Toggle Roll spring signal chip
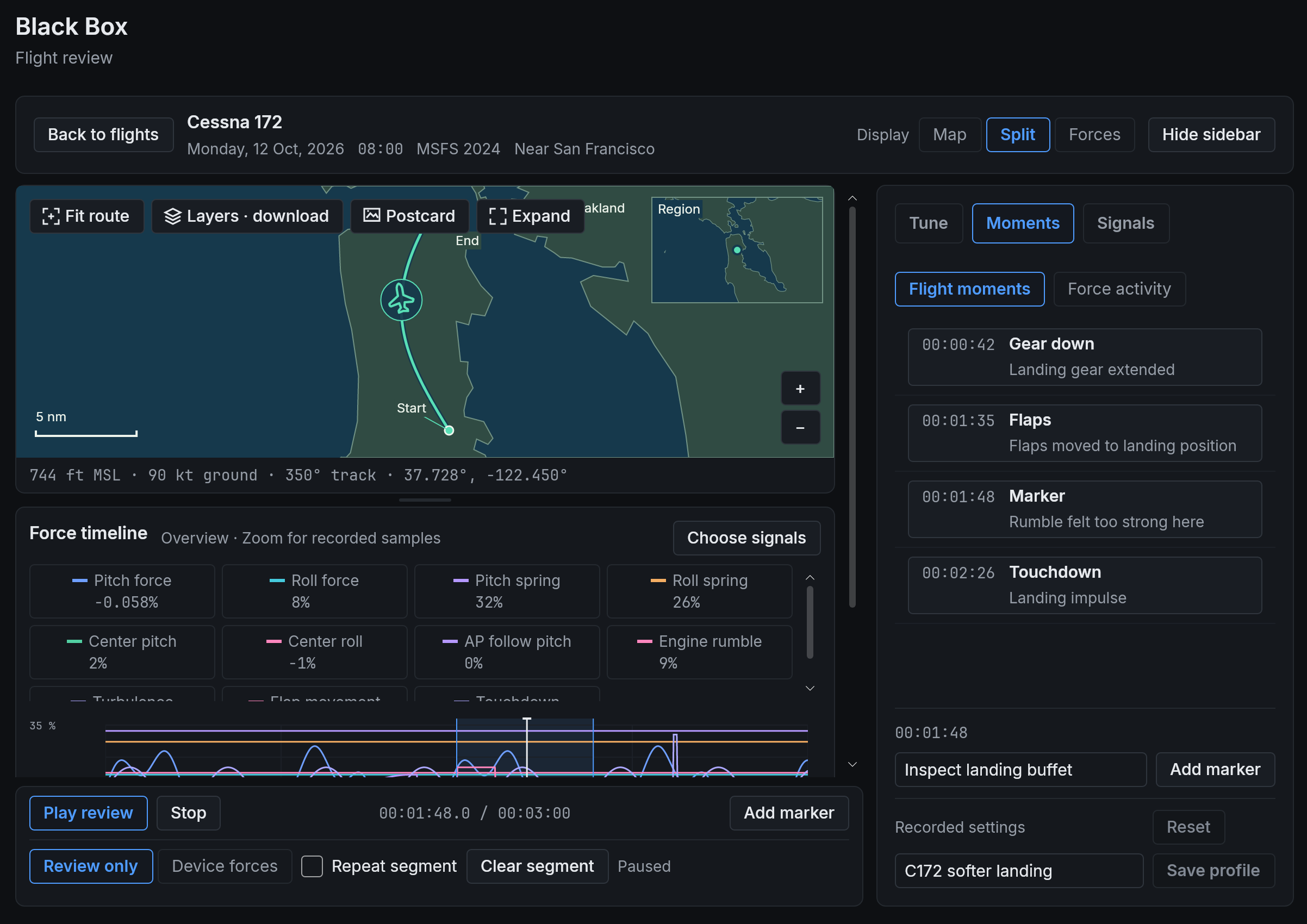This screenshot has height=924, width=1307. pyautogui.click(x=699, y=591)
